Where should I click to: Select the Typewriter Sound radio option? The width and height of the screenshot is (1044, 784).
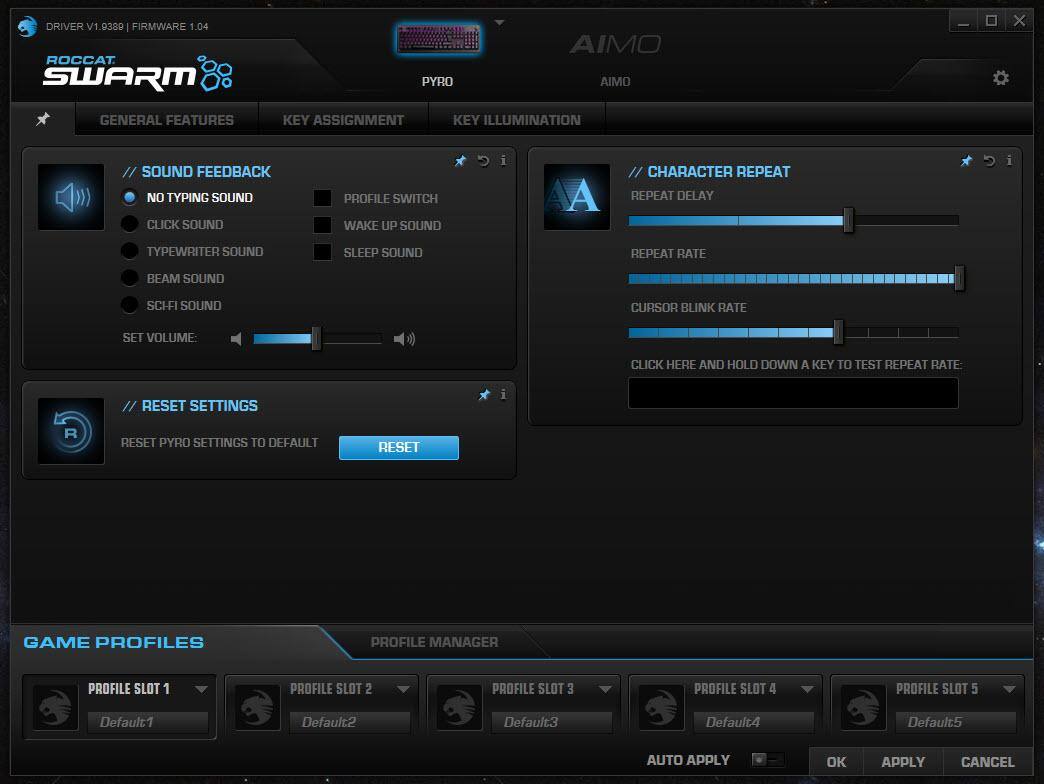[130, 252]
